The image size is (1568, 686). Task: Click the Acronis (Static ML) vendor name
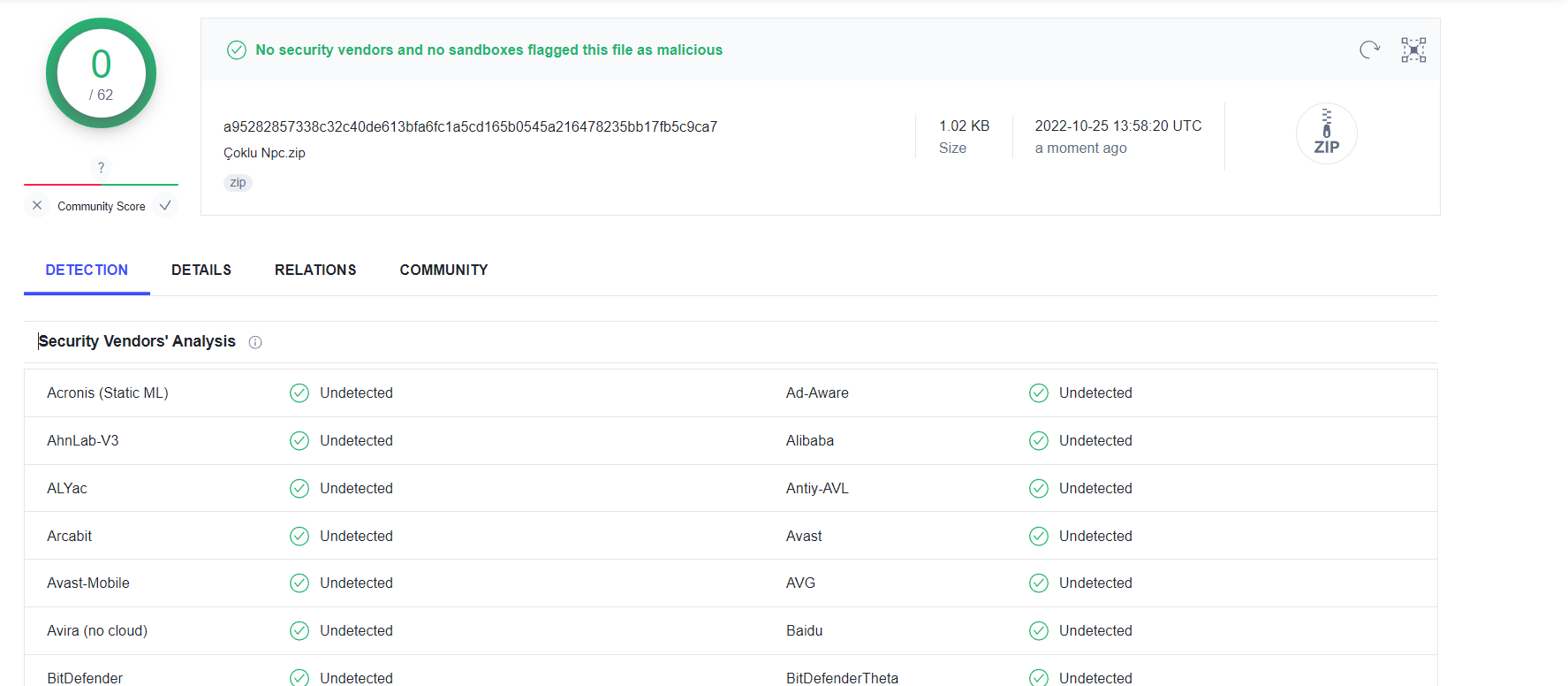coord(108,393)
